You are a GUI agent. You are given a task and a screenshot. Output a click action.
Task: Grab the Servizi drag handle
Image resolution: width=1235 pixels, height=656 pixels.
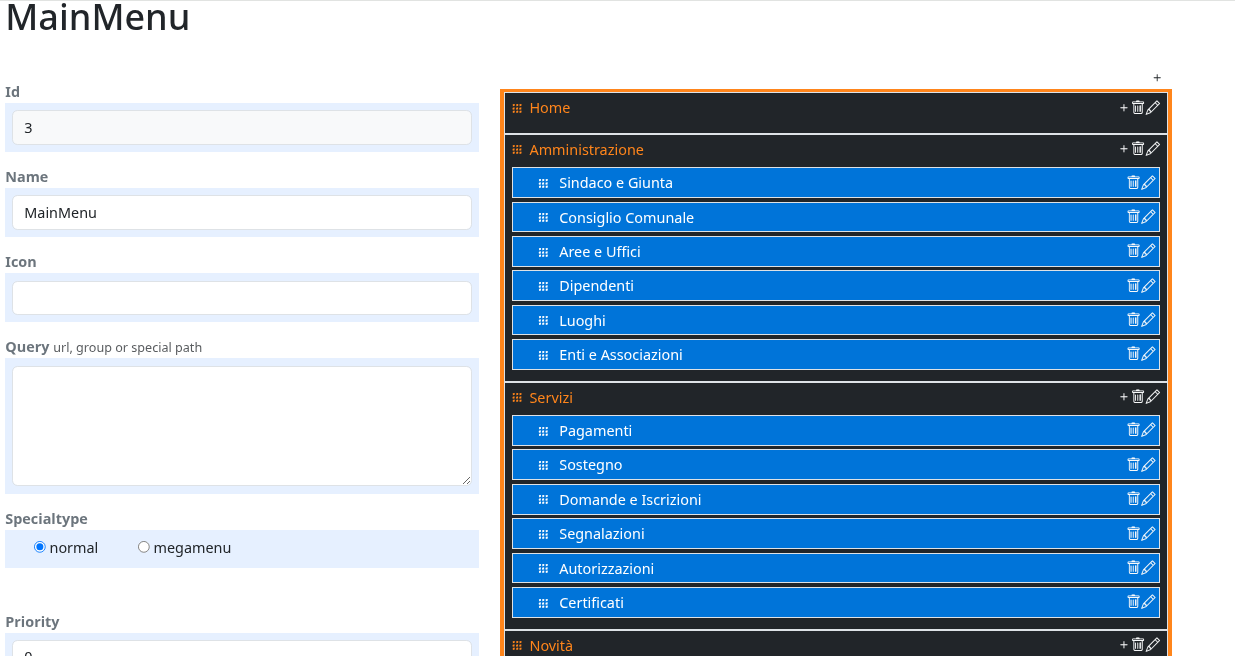pos(517,397)
